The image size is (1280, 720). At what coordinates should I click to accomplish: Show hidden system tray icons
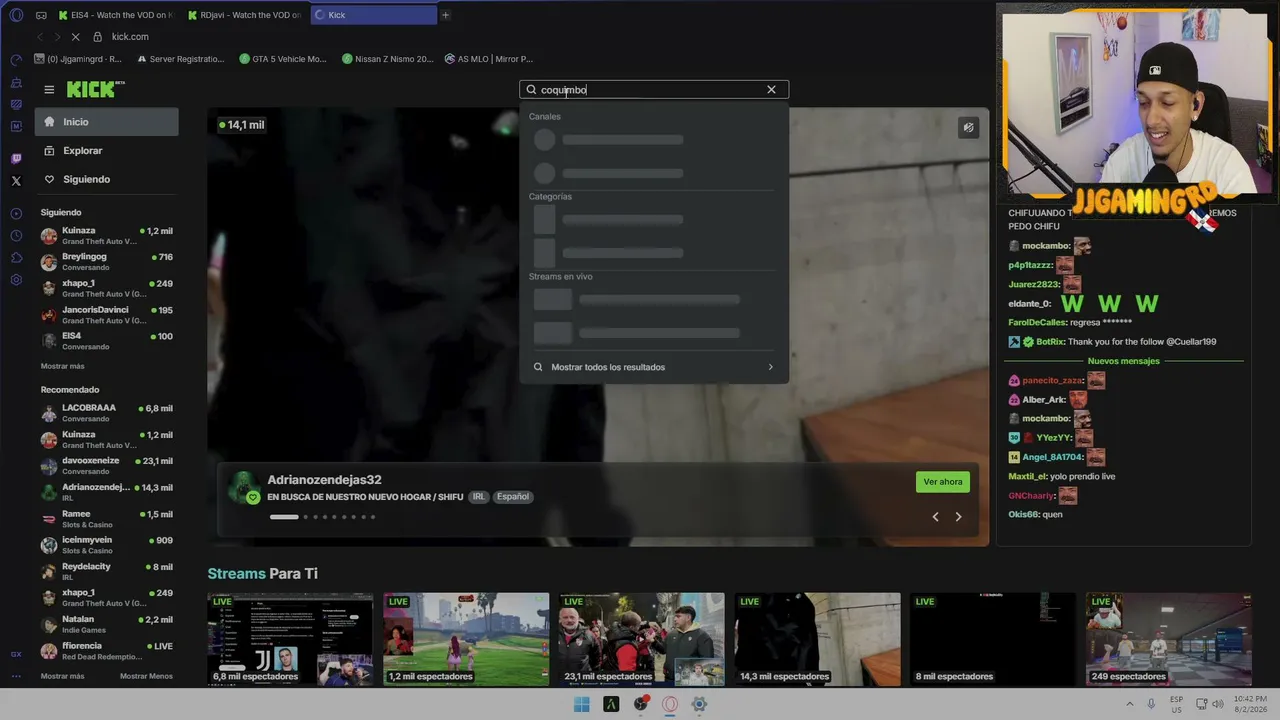[x=1128, y=704]
